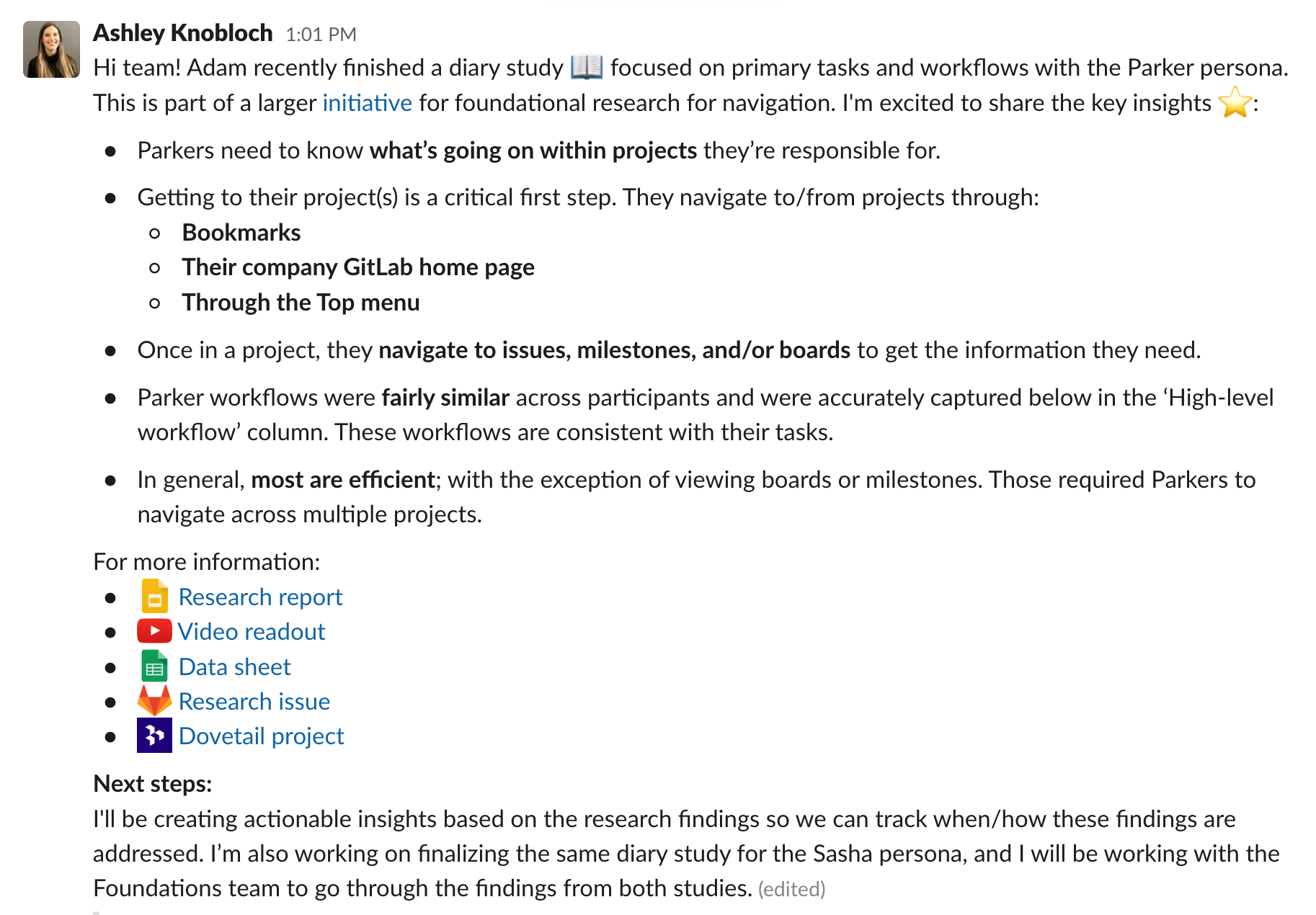
Task: Click the YouTube icon beside Video readout
Action: pyautogui.click(x=154, y=631)
